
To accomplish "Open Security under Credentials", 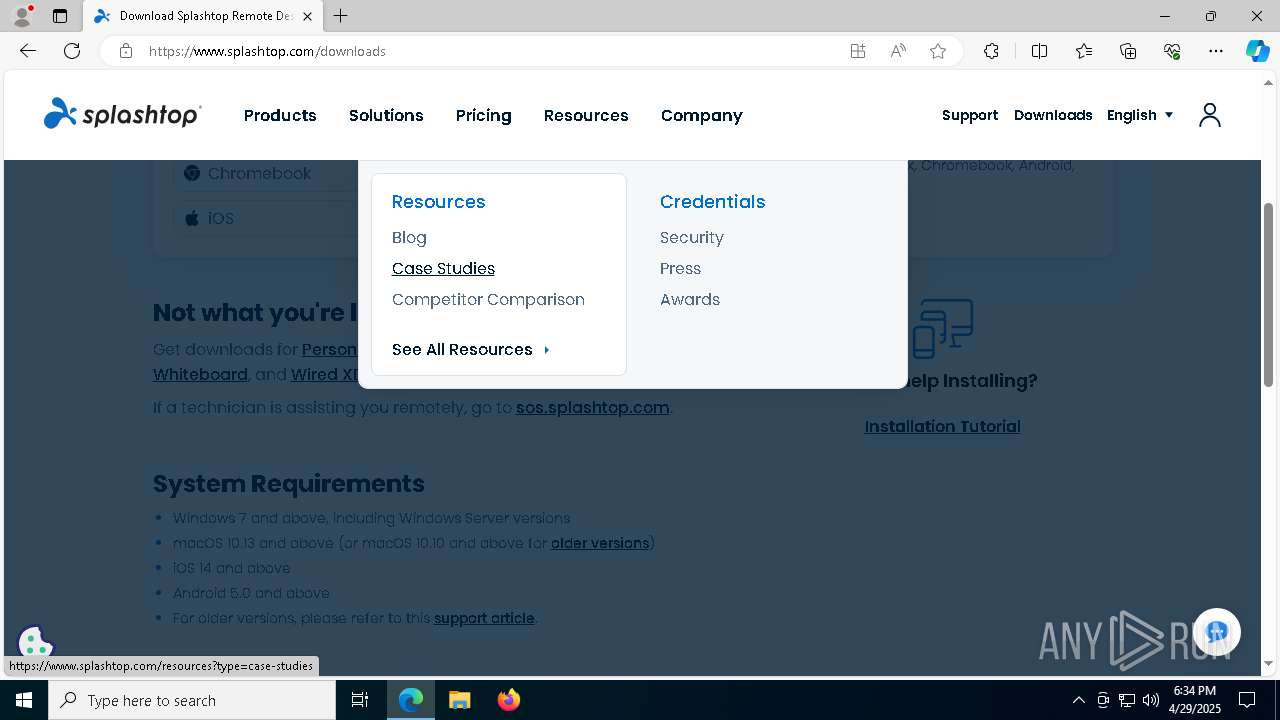I will click(x=692, y=237).
